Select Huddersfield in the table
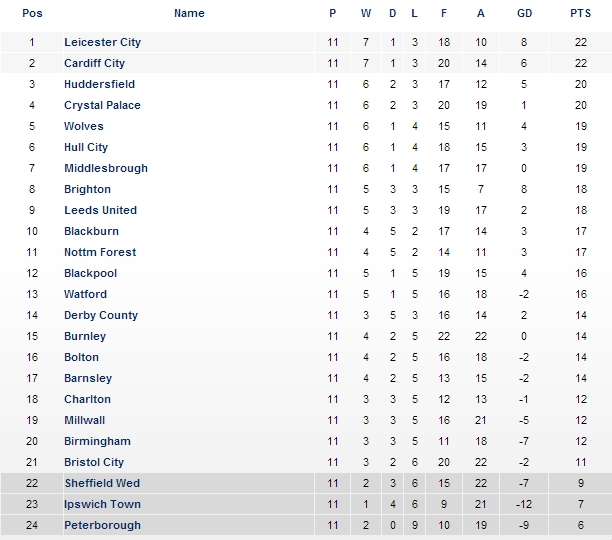 click(x=99, y=84)
